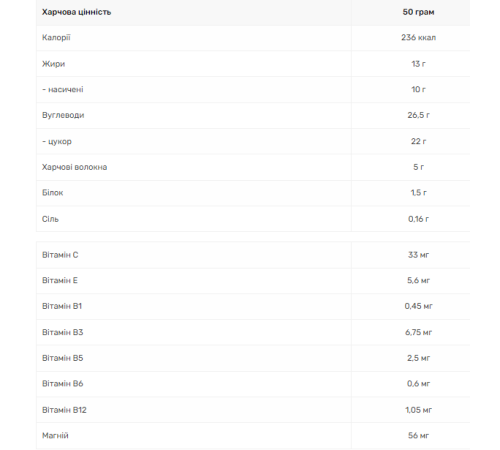This screenshot has width=500, height=450.
Task: Select the '50 грам' column header
Action: point(418,12)
